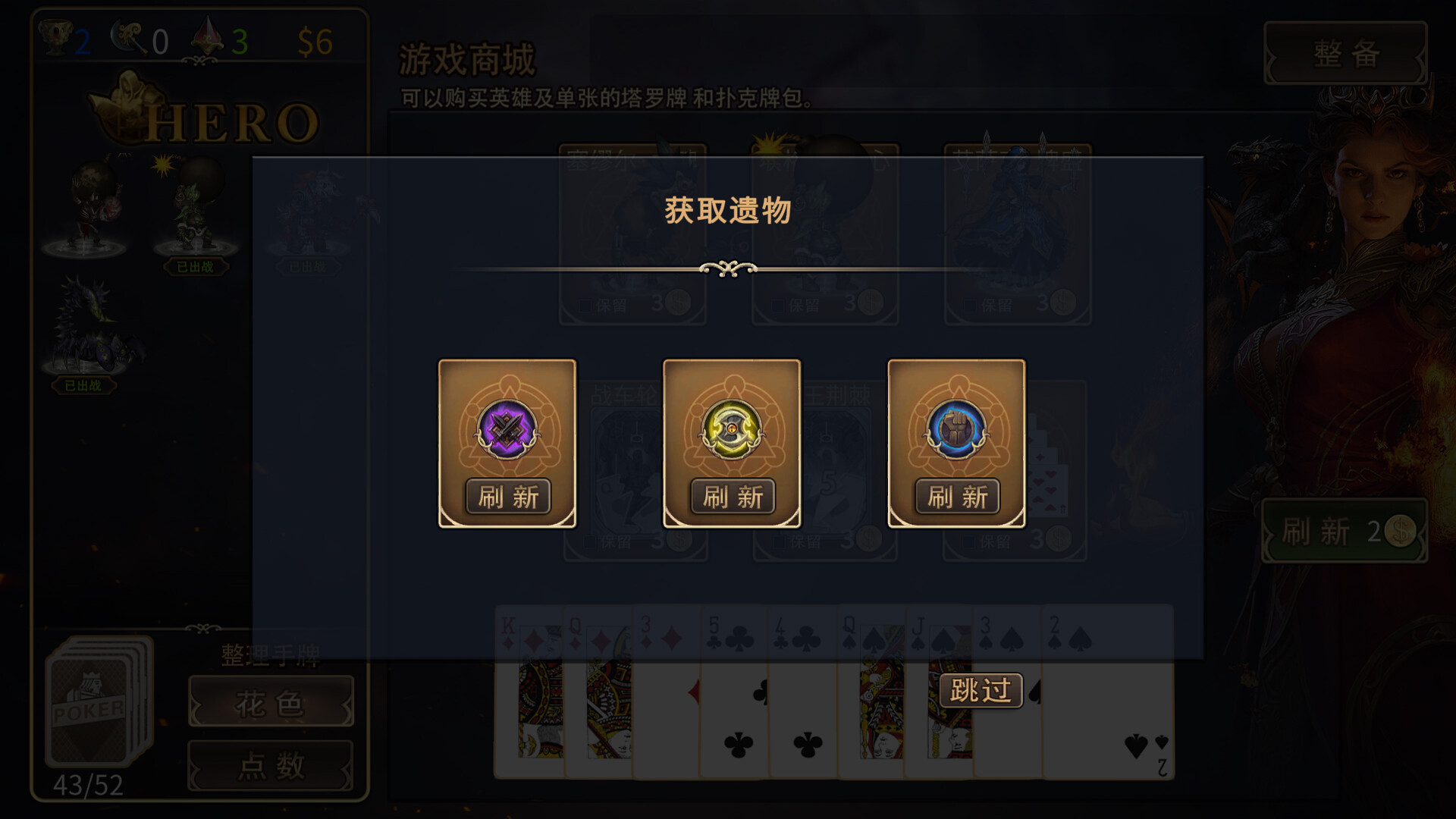1456x819 pixels.
Task: Open the 整备 panel button
Action: coord(1345,53)
